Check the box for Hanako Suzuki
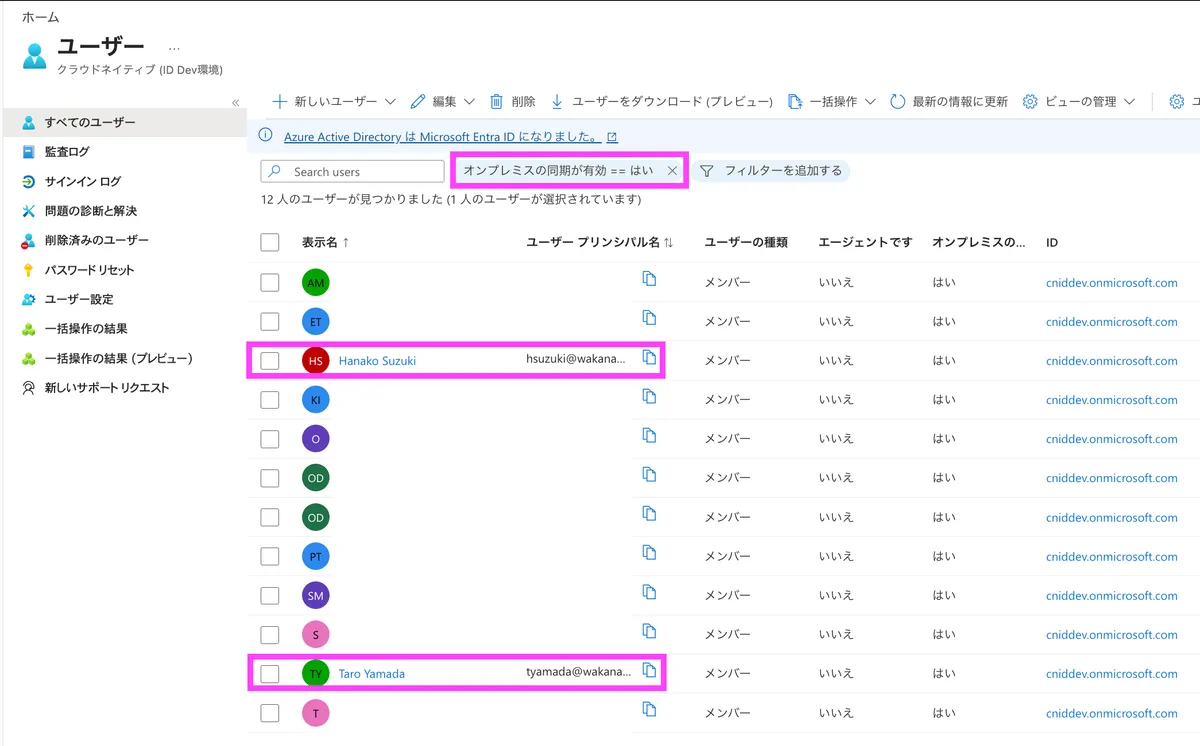This screenshot has height=746, width=1200. tap(270, 361)
